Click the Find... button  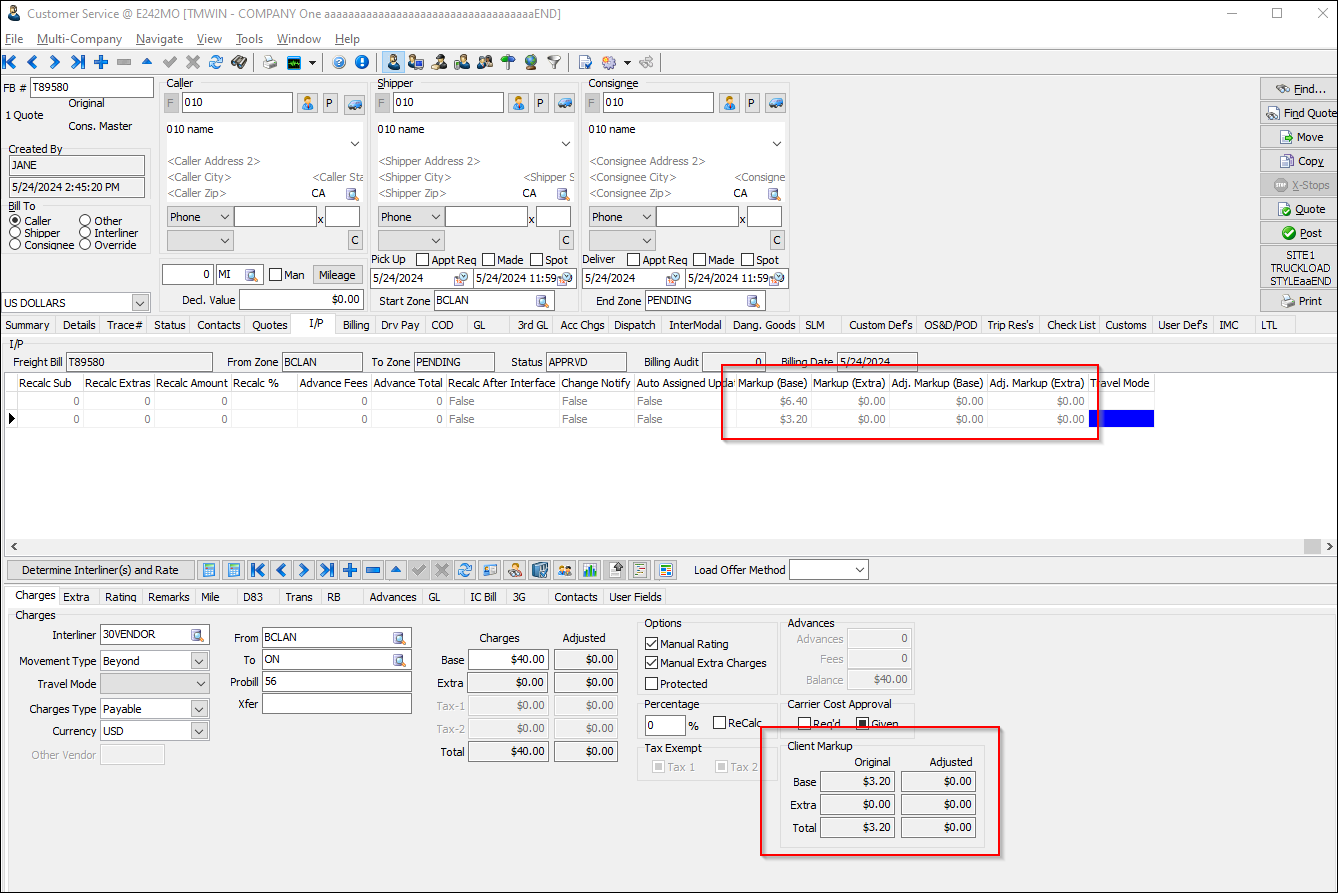(1298, 89)
